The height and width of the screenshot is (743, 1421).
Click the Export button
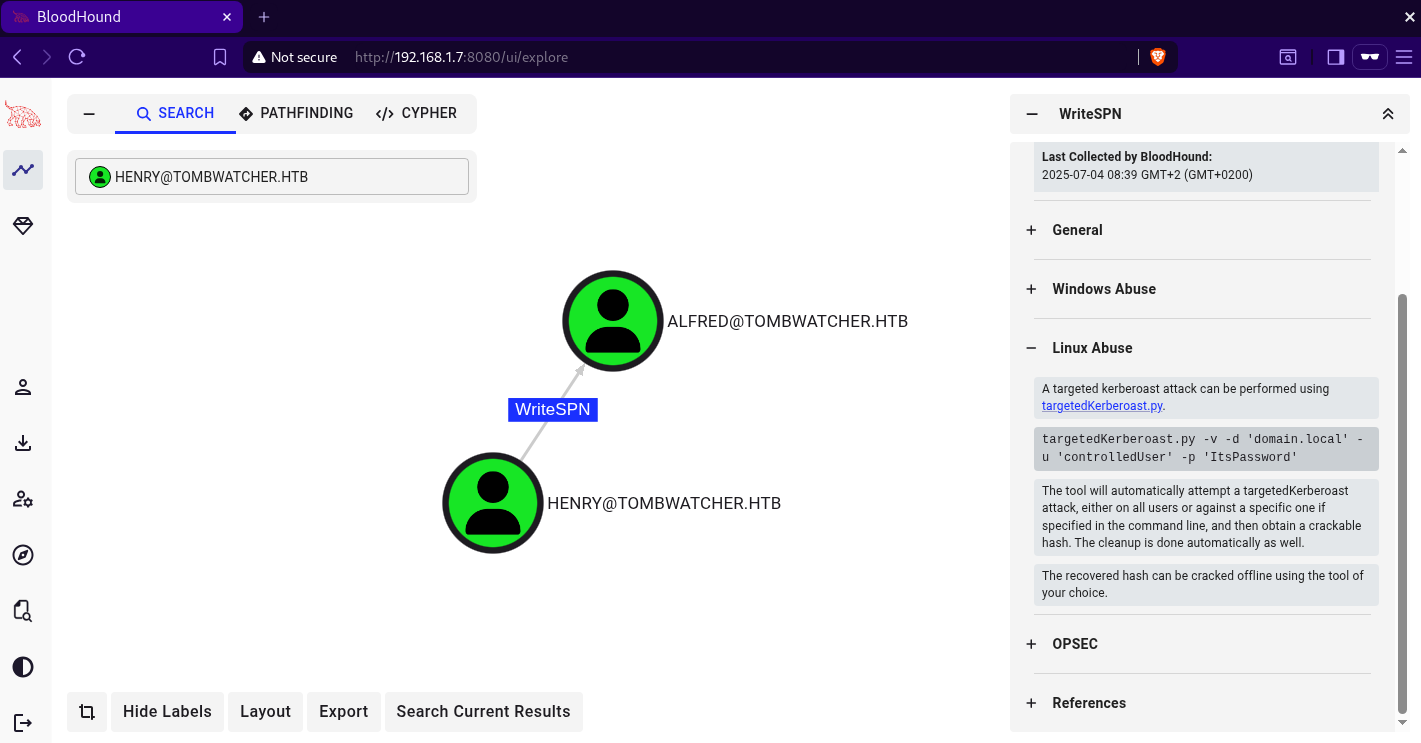[343, 711]
